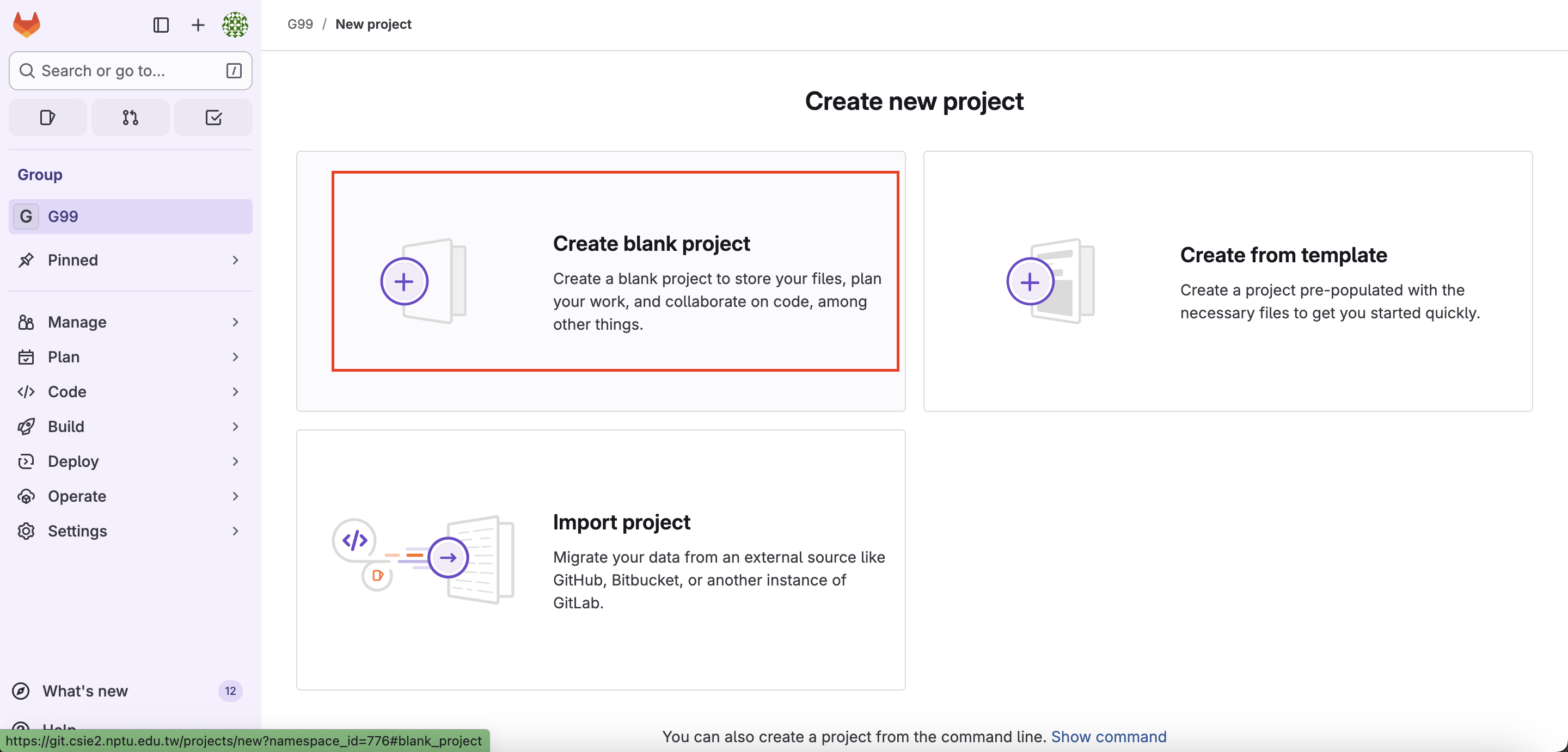Choose Create blank project card

tap(615, 272)
